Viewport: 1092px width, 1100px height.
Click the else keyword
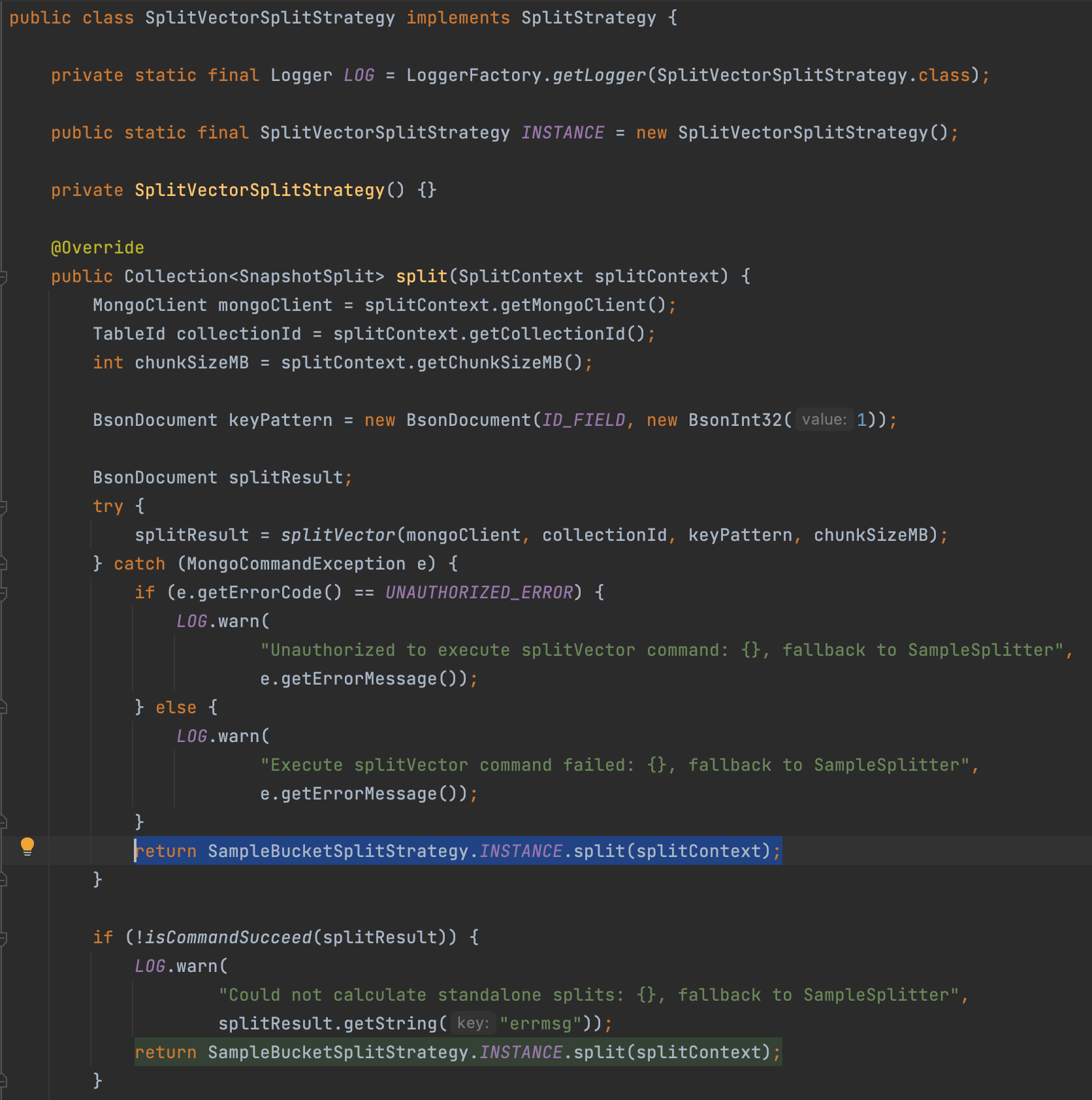[176, 707]
